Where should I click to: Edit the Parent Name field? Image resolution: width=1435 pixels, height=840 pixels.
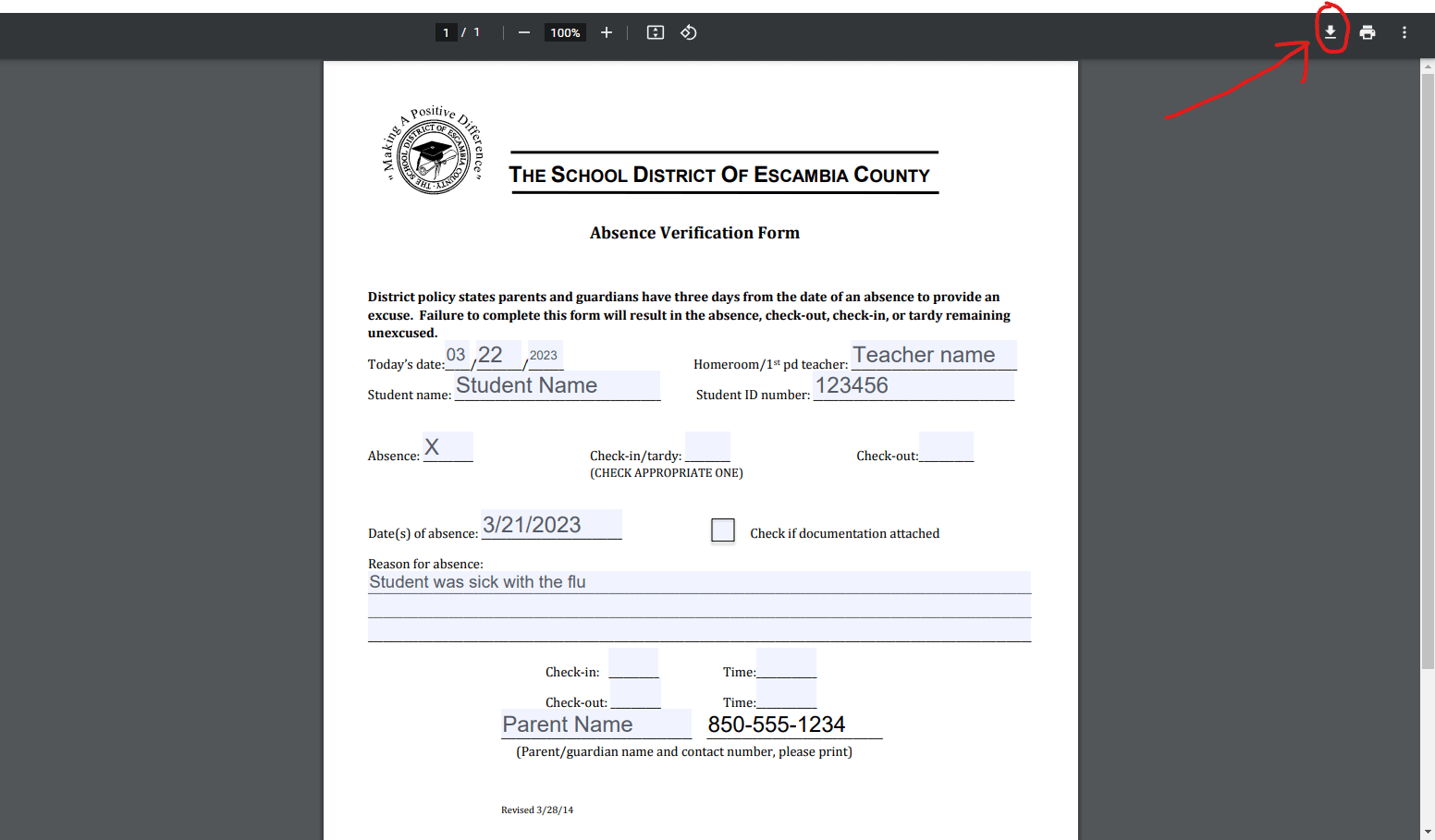tap(595, 724)
